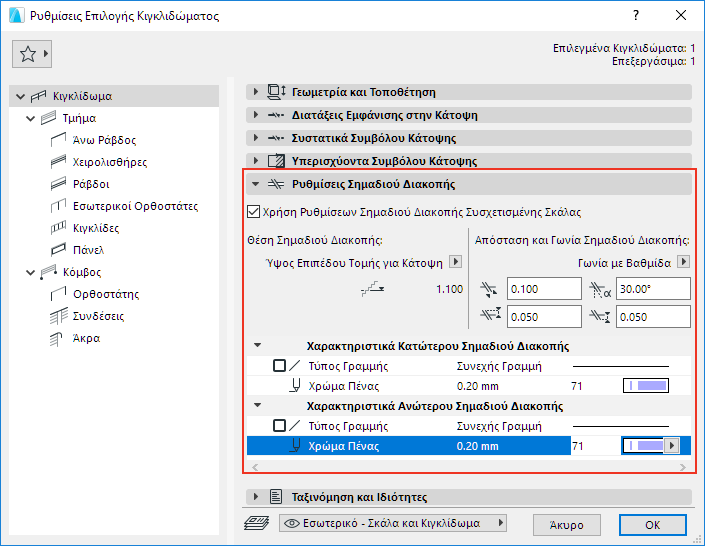Image resolution: width=705 pixels, height=546 pixels.
Task: Click the break mark distance icon
Action: 489,289
